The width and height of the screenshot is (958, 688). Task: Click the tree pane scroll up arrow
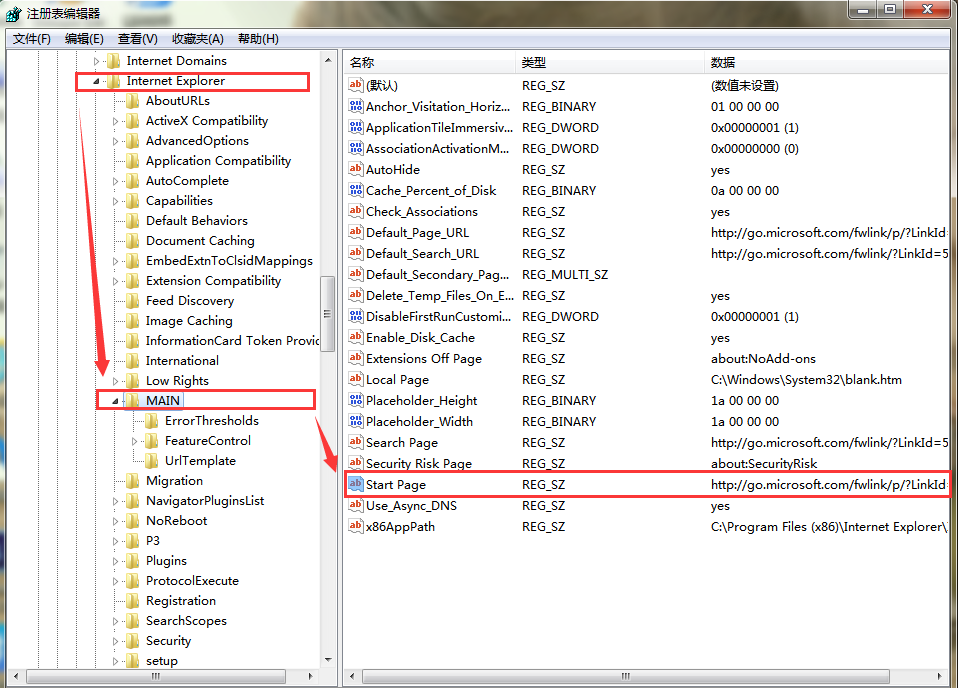(328, 60)
